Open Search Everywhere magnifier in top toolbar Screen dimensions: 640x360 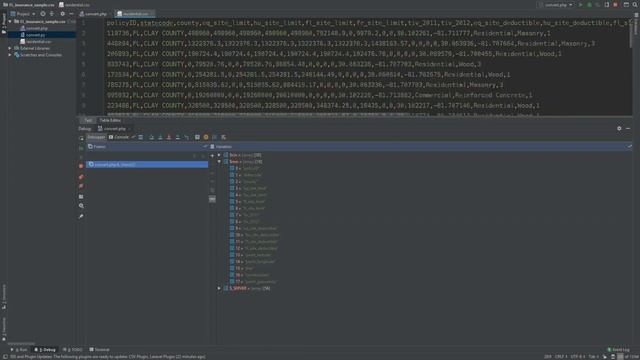click(635, 5)
